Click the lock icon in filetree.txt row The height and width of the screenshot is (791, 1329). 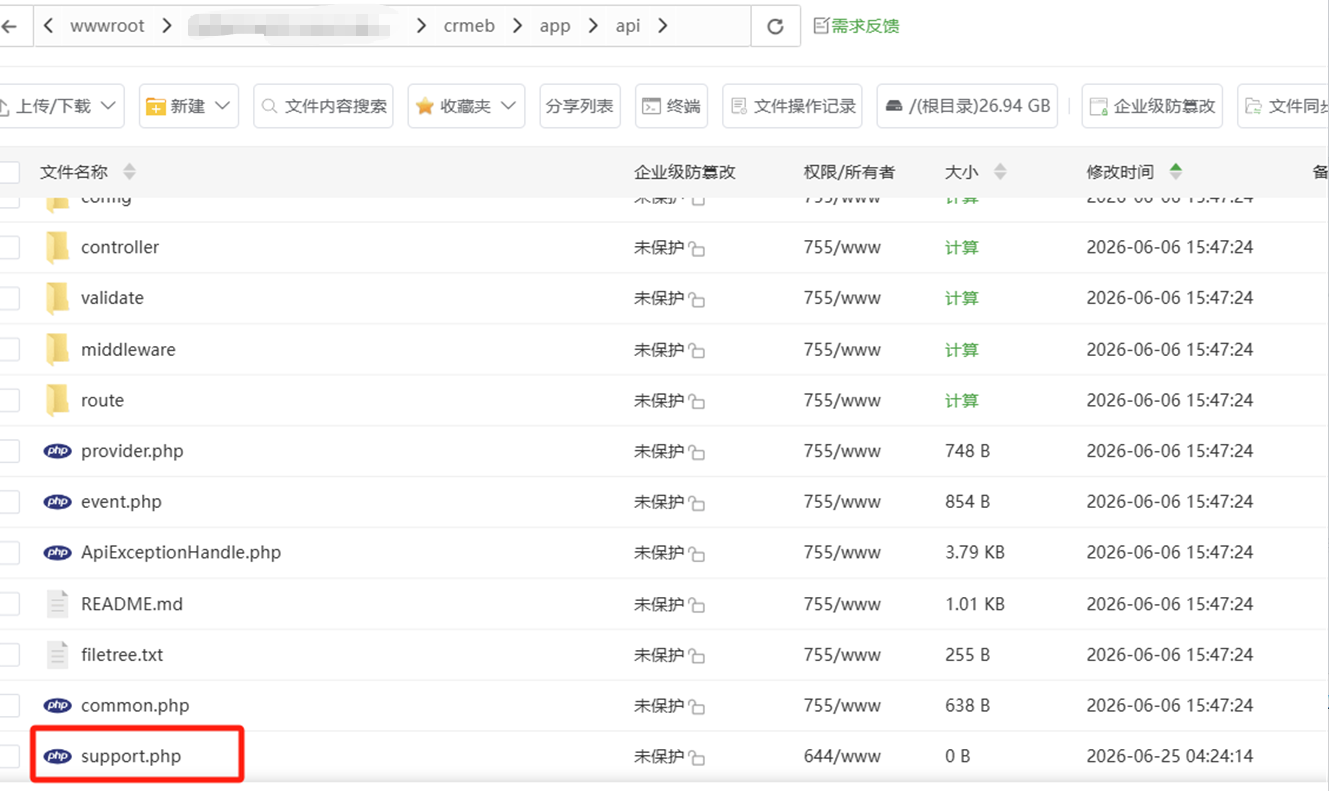(x=697, y=657)
